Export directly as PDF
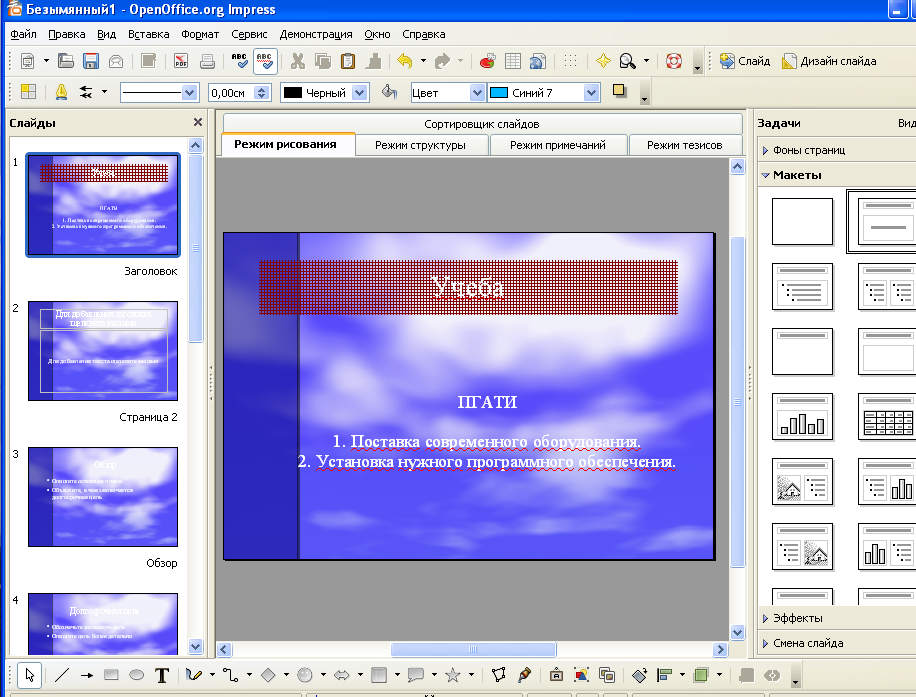The width and height of the screenshot is (916, 697). coord(181,61)
